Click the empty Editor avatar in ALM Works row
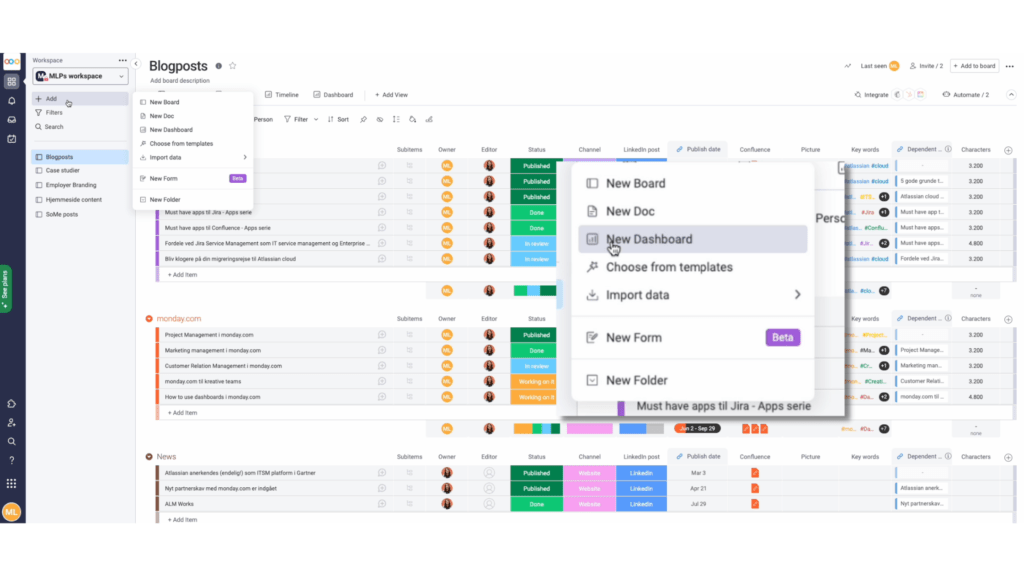Screen dimensions: 1024x576 point(489,504)
